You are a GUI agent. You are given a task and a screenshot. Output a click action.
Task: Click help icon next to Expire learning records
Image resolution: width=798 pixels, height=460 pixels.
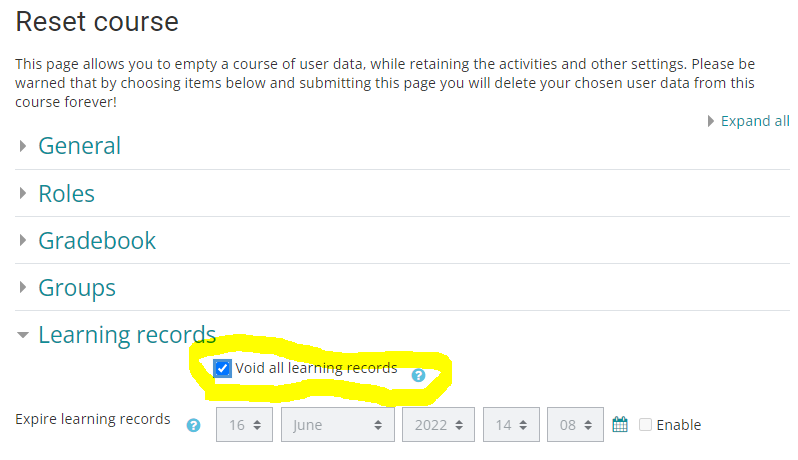click(194, 425)
